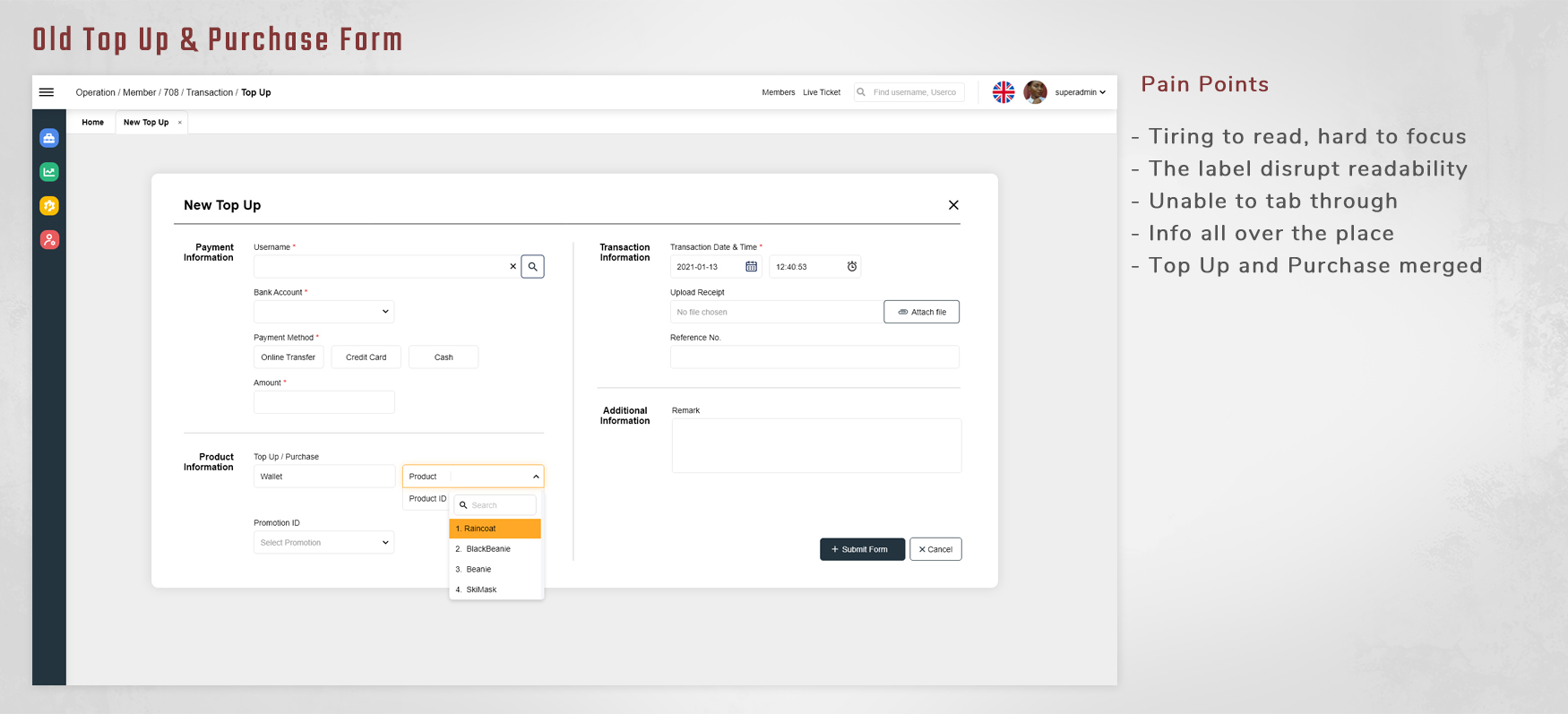
Task: Click the Submit Form button
Action: (862, 549)
